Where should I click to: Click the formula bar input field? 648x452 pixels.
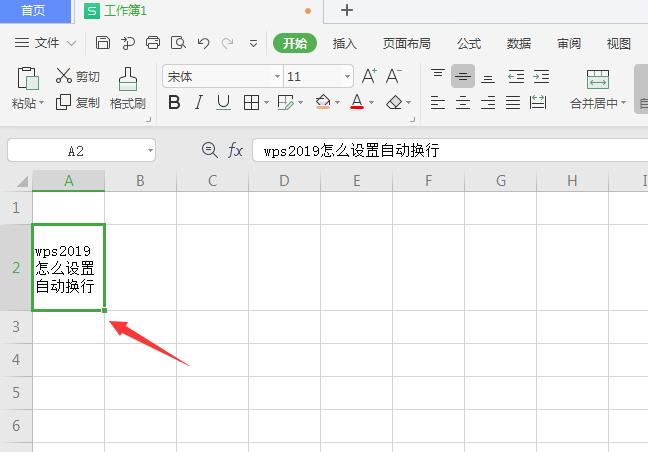tap(450, 151)
